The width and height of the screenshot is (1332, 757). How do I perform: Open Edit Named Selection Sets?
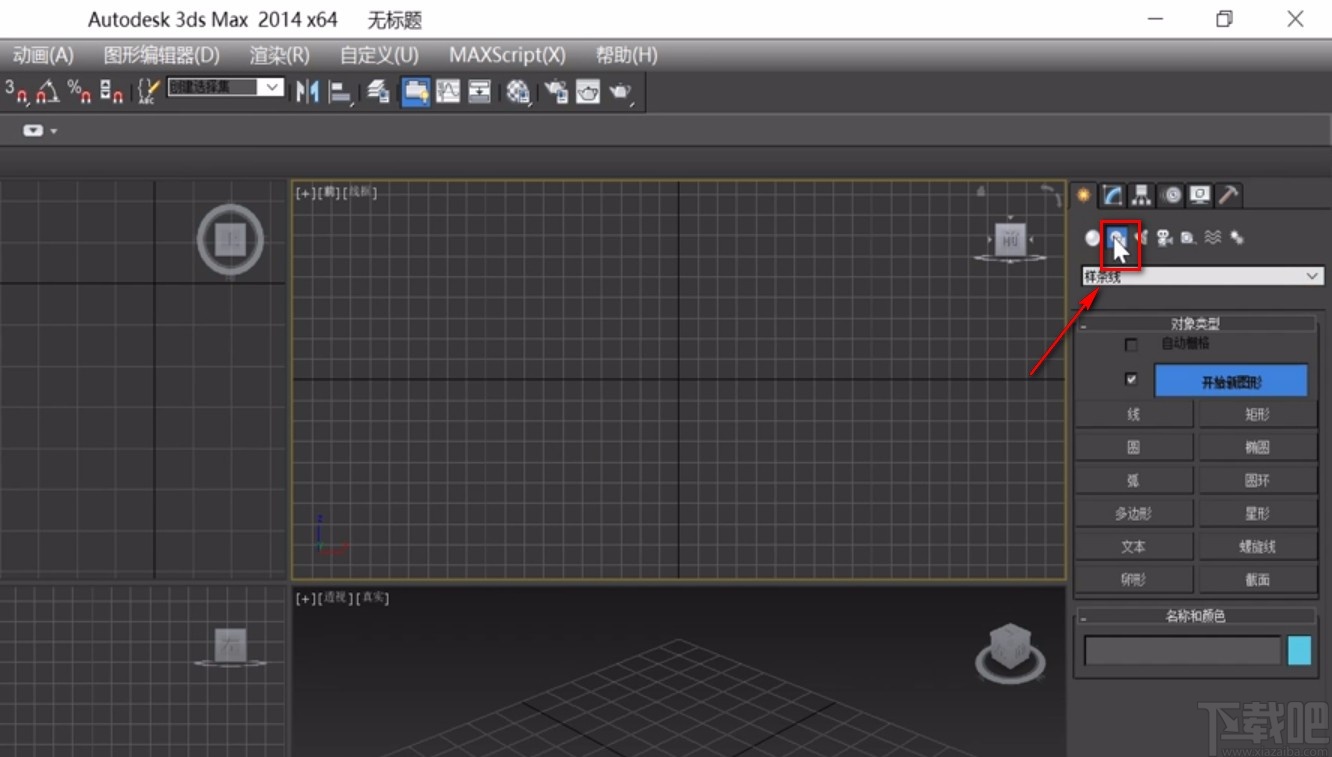148,92
